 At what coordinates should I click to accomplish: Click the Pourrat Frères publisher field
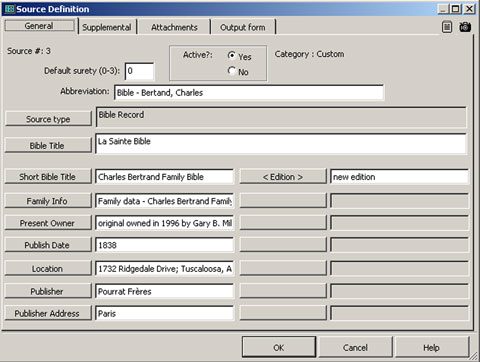click(165, 291)
